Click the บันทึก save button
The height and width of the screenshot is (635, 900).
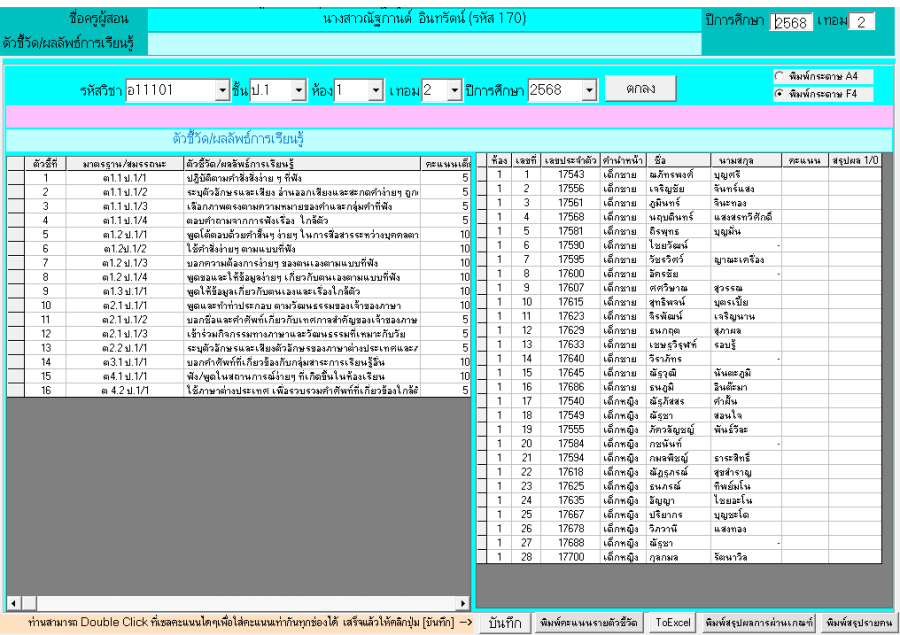point(505,623)
